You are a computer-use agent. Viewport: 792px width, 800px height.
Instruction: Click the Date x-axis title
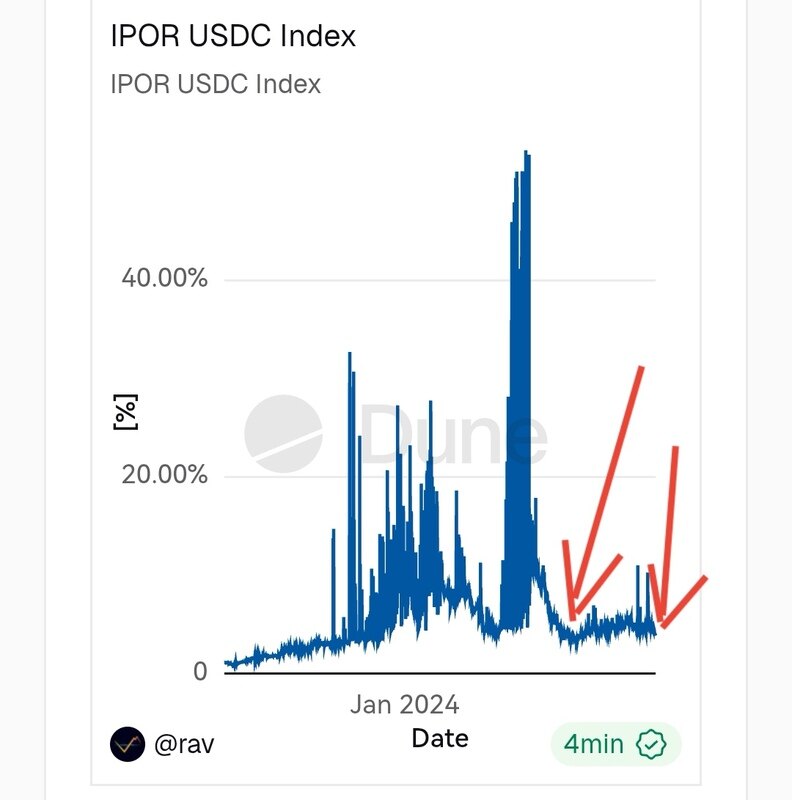(440, 738)
